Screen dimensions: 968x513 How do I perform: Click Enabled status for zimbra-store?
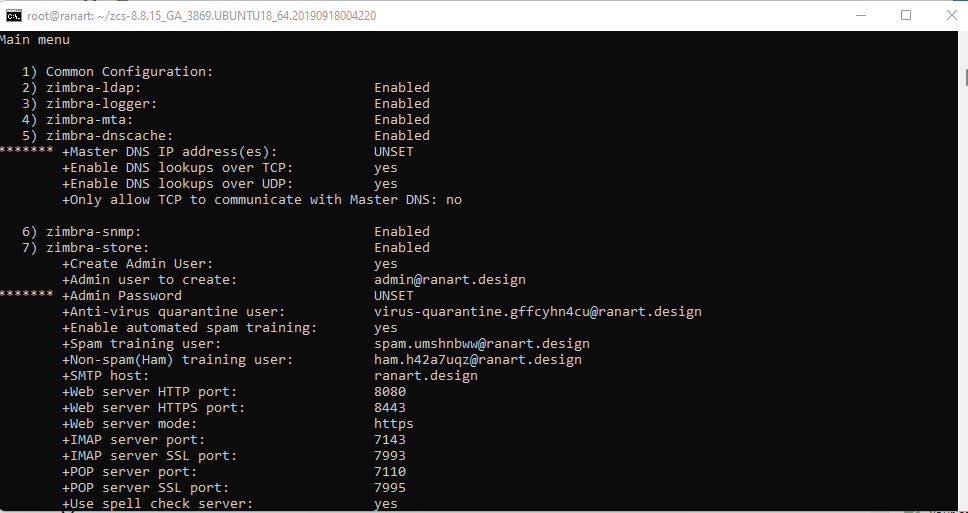click(x=402, y=248)
